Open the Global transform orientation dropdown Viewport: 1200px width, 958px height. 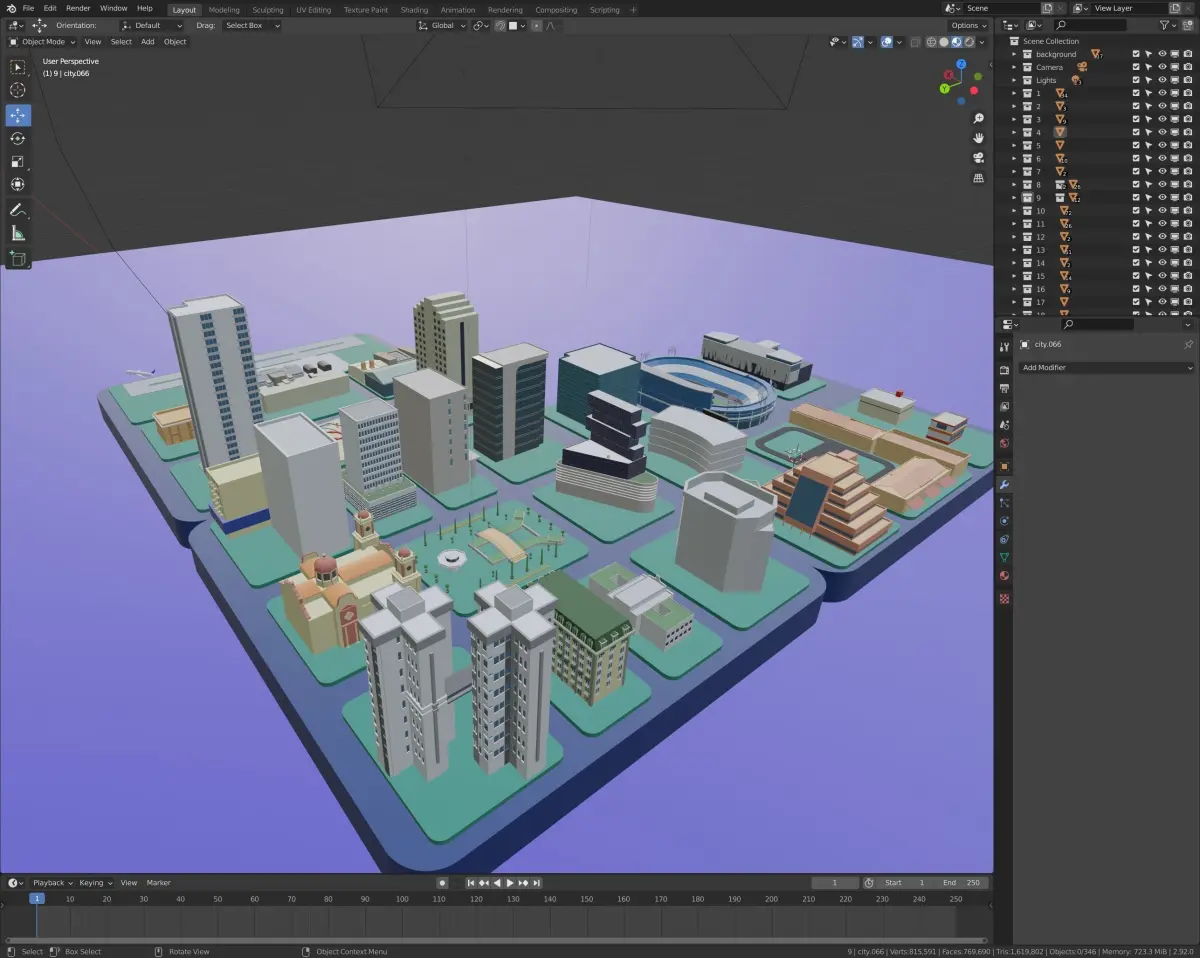(441, 25)
